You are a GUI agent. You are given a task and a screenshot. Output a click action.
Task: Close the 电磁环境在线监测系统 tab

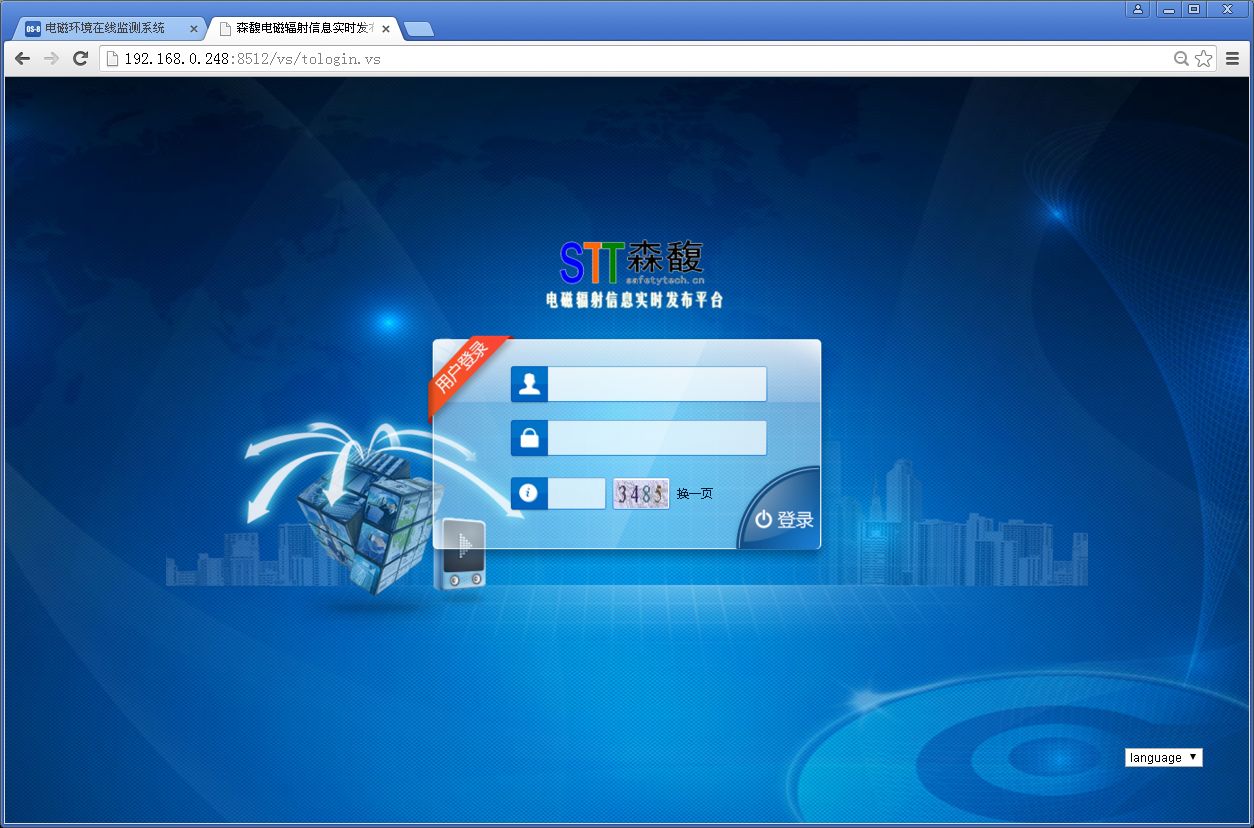click(194, 29)
